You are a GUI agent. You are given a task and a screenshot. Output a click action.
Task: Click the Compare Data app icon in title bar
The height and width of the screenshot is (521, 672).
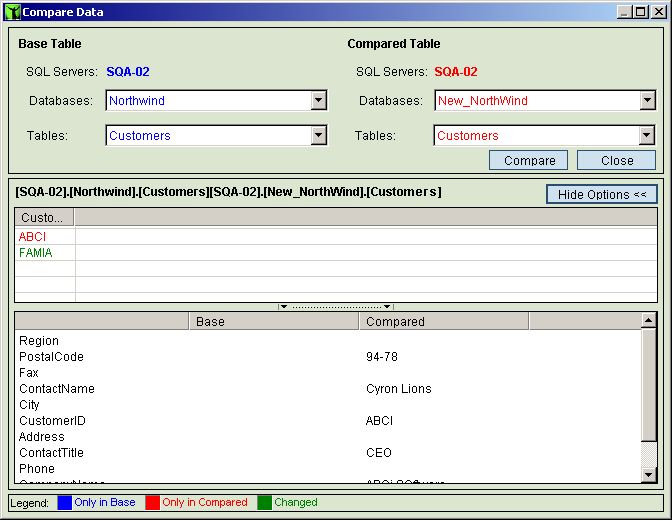[12, 12]
